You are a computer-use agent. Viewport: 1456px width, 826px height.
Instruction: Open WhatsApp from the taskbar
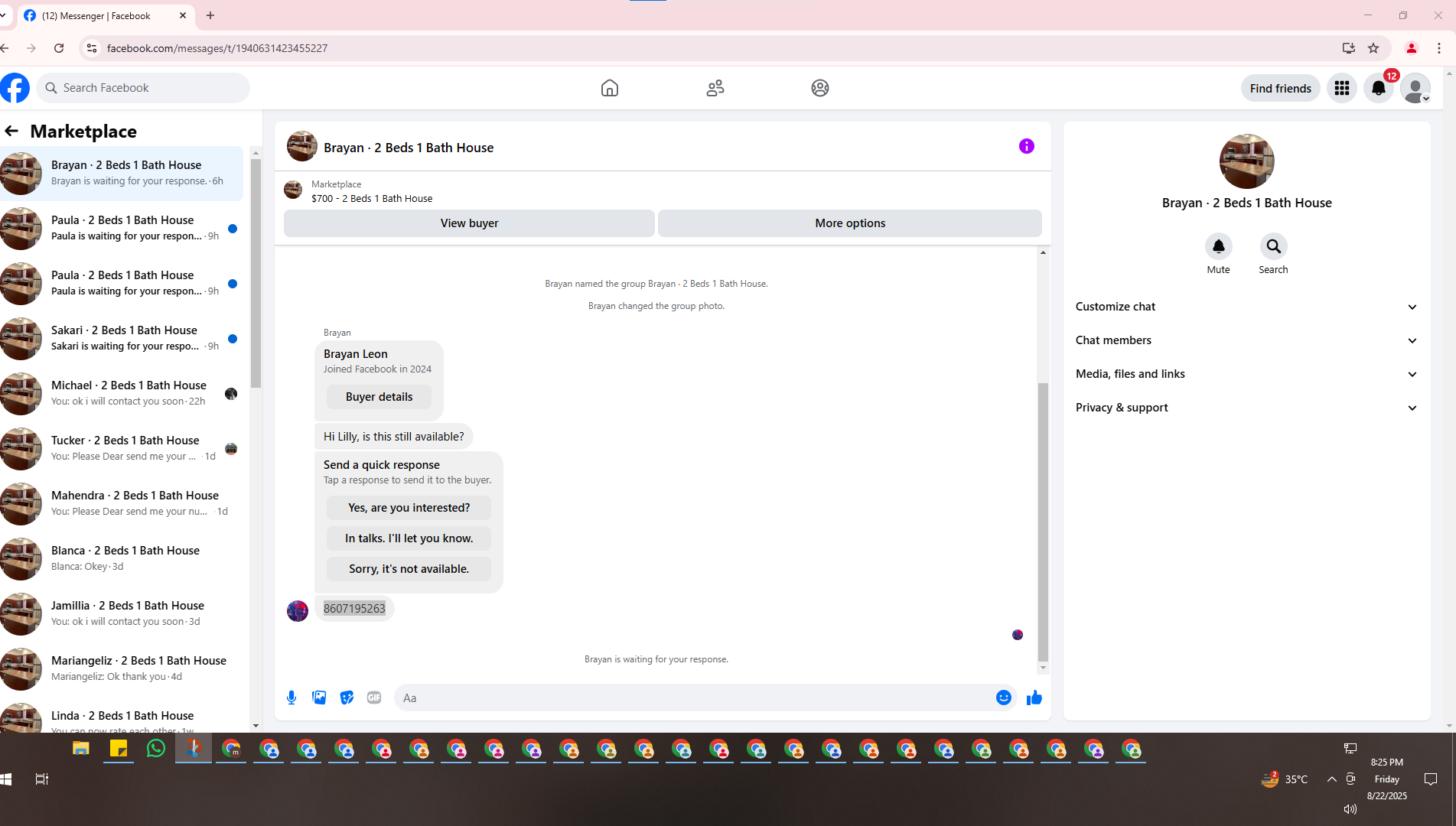[155, 749]
